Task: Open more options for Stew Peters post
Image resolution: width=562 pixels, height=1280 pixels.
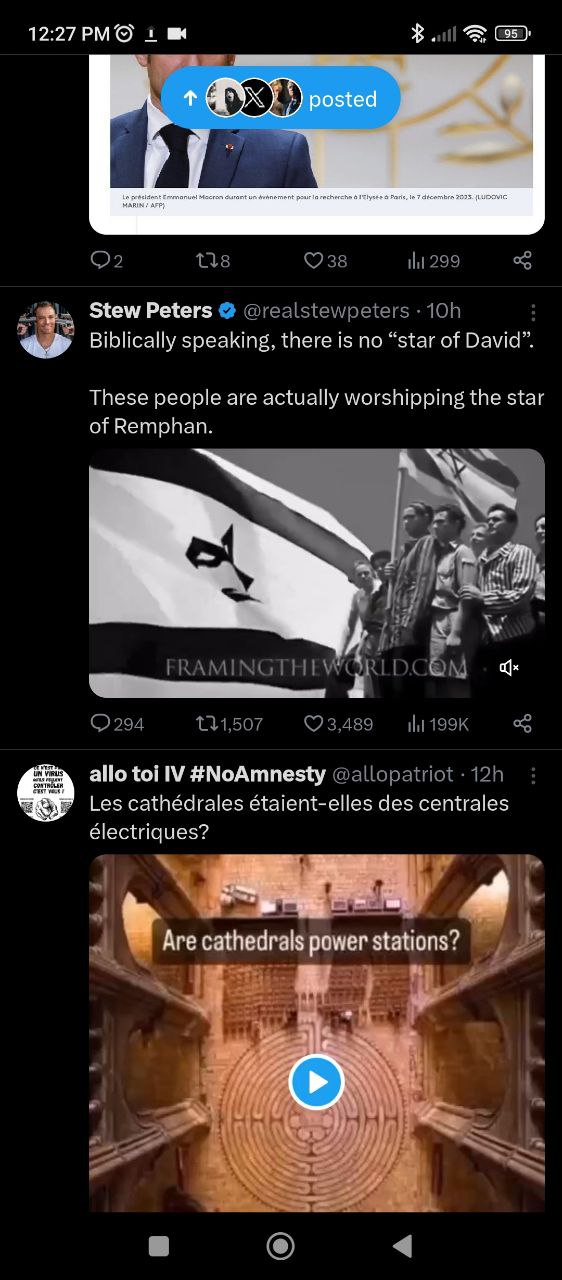Action: tap(533, 312)
